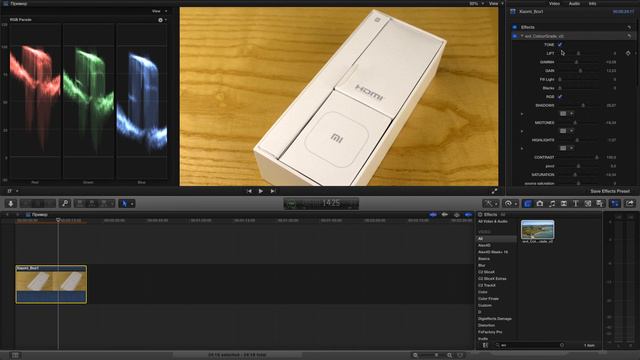Select the FxFactory Pro effects category
Viewport: 640px width, 360px height.
490,332
